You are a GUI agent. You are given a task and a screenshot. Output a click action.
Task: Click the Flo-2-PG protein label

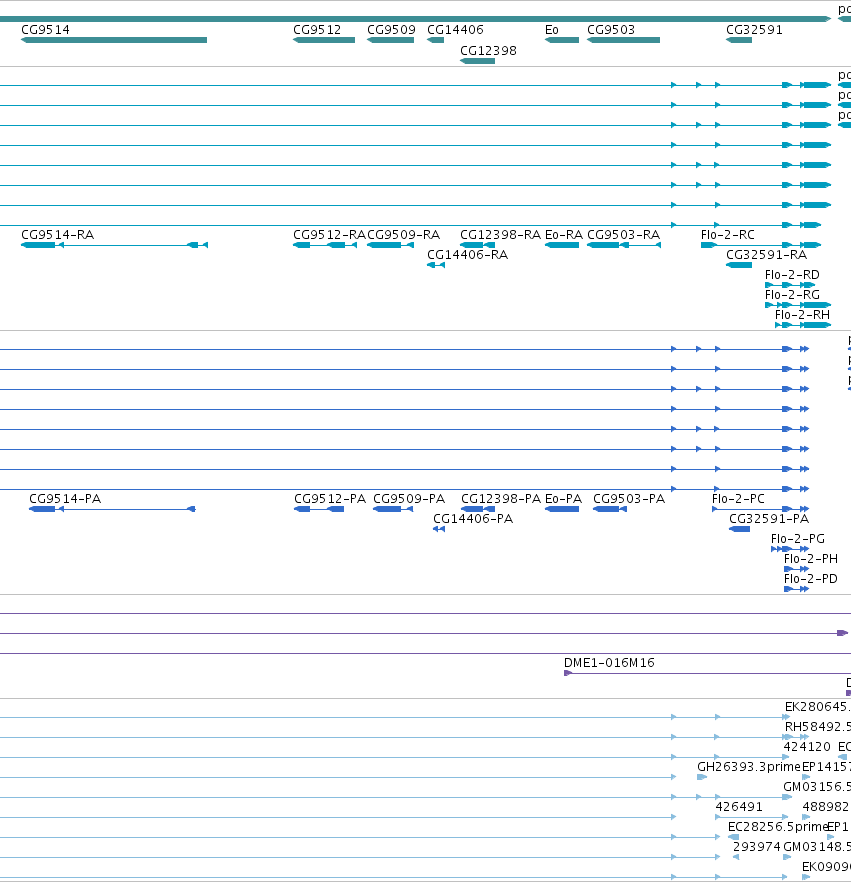pyautogui.click(x=798, y=539)
